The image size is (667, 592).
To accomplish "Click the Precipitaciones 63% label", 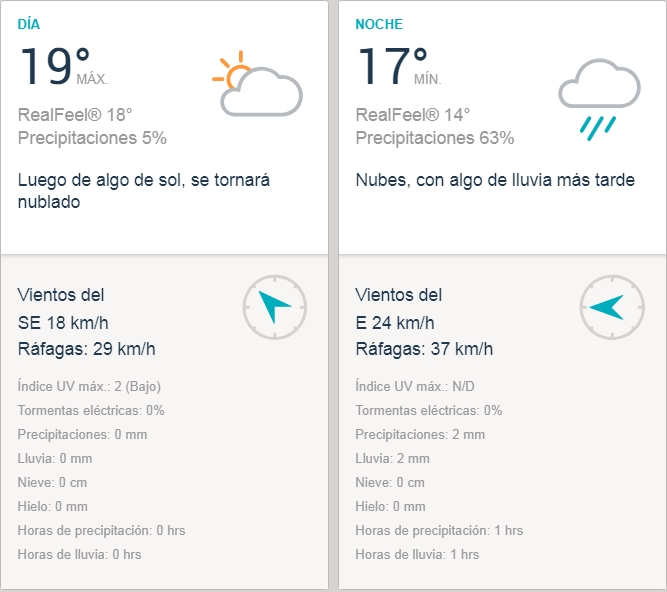I will 435,138.
